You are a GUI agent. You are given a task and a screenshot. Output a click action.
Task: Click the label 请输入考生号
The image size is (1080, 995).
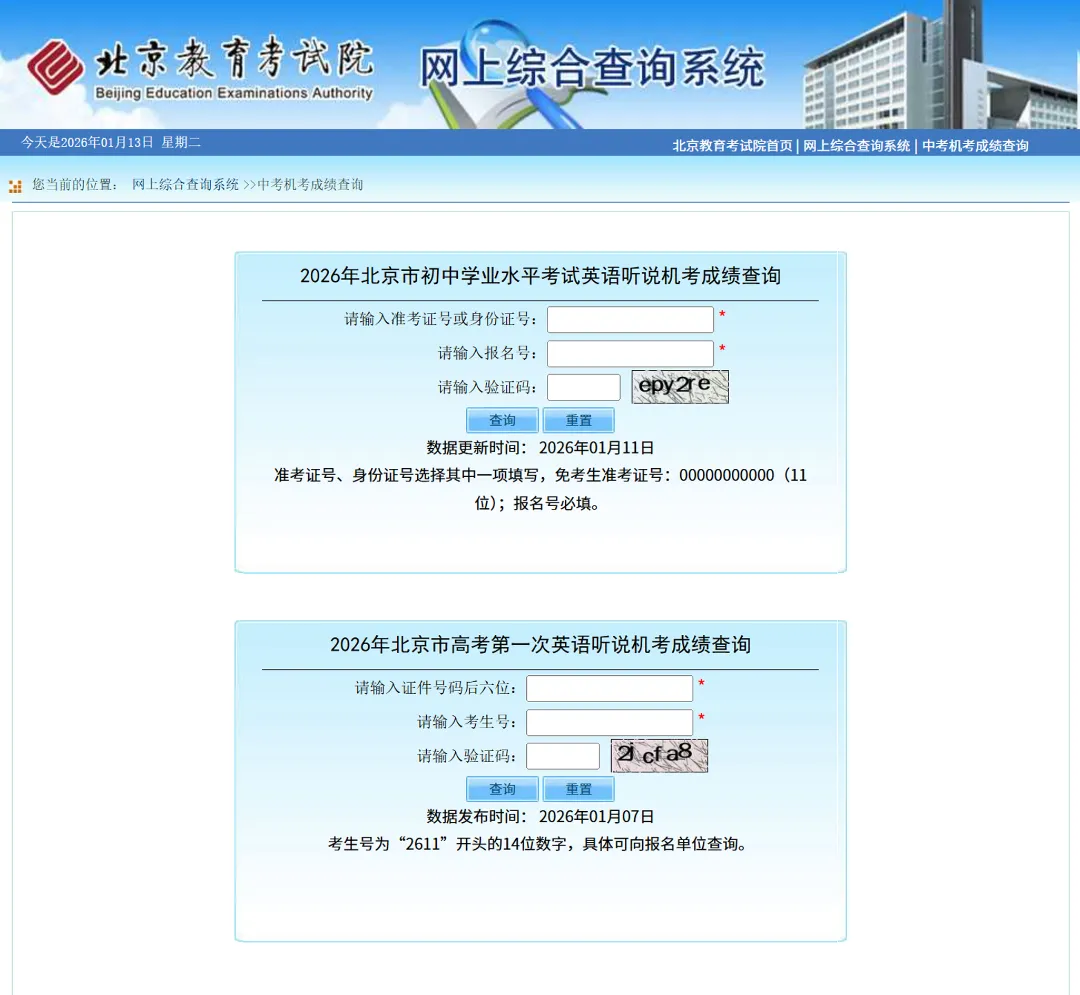coord(467,722)
